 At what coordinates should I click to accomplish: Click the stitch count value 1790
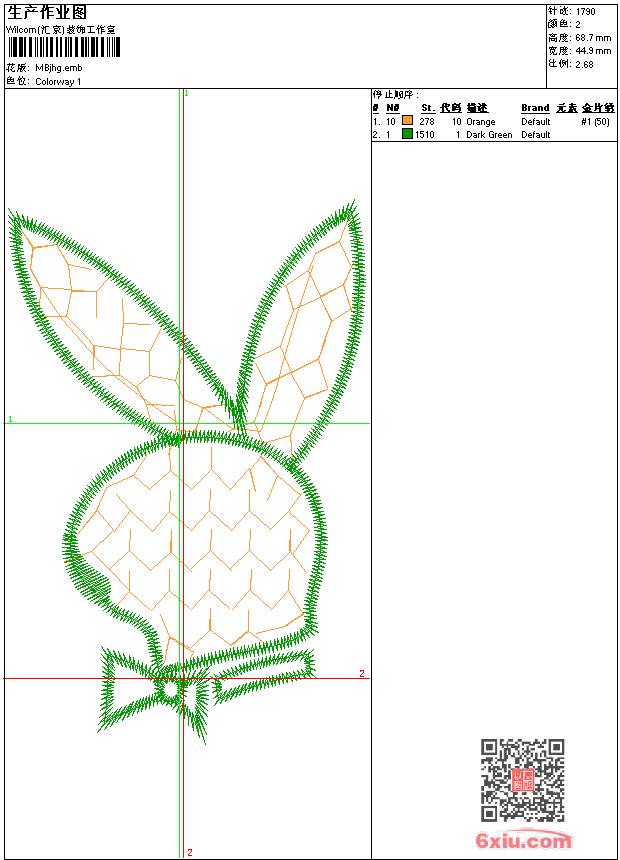click(x=586, y=11)
